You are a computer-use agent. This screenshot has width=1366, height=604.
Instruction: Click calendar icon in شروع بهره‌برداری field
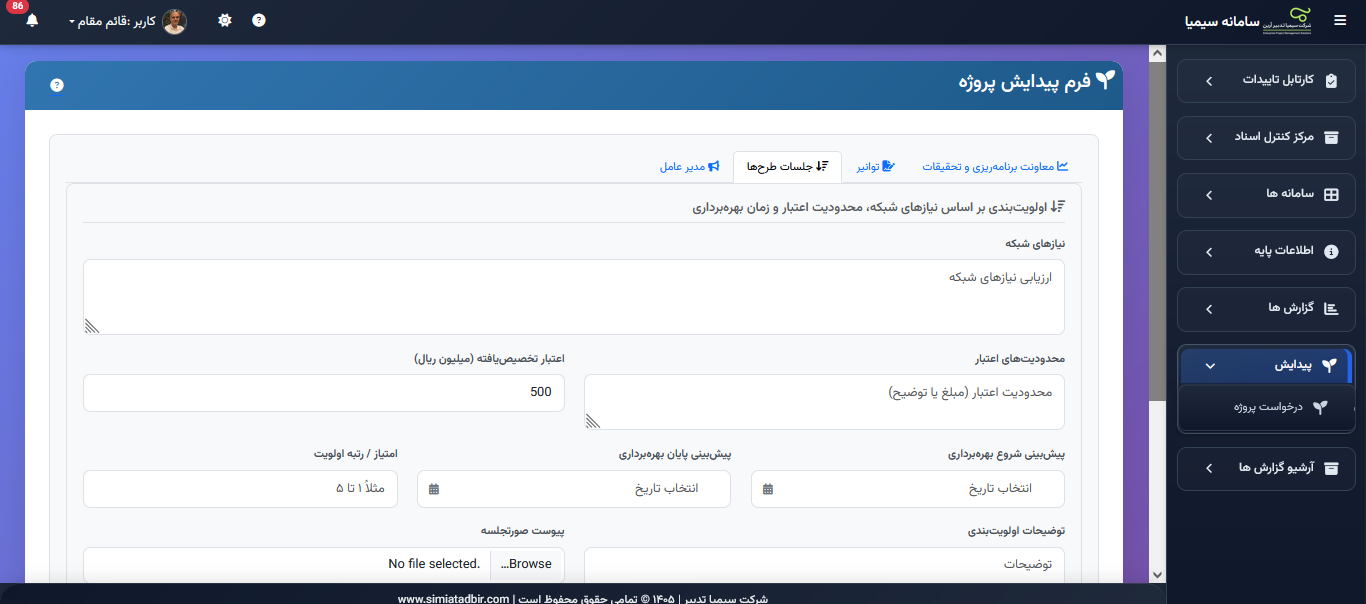pos(767,489)
